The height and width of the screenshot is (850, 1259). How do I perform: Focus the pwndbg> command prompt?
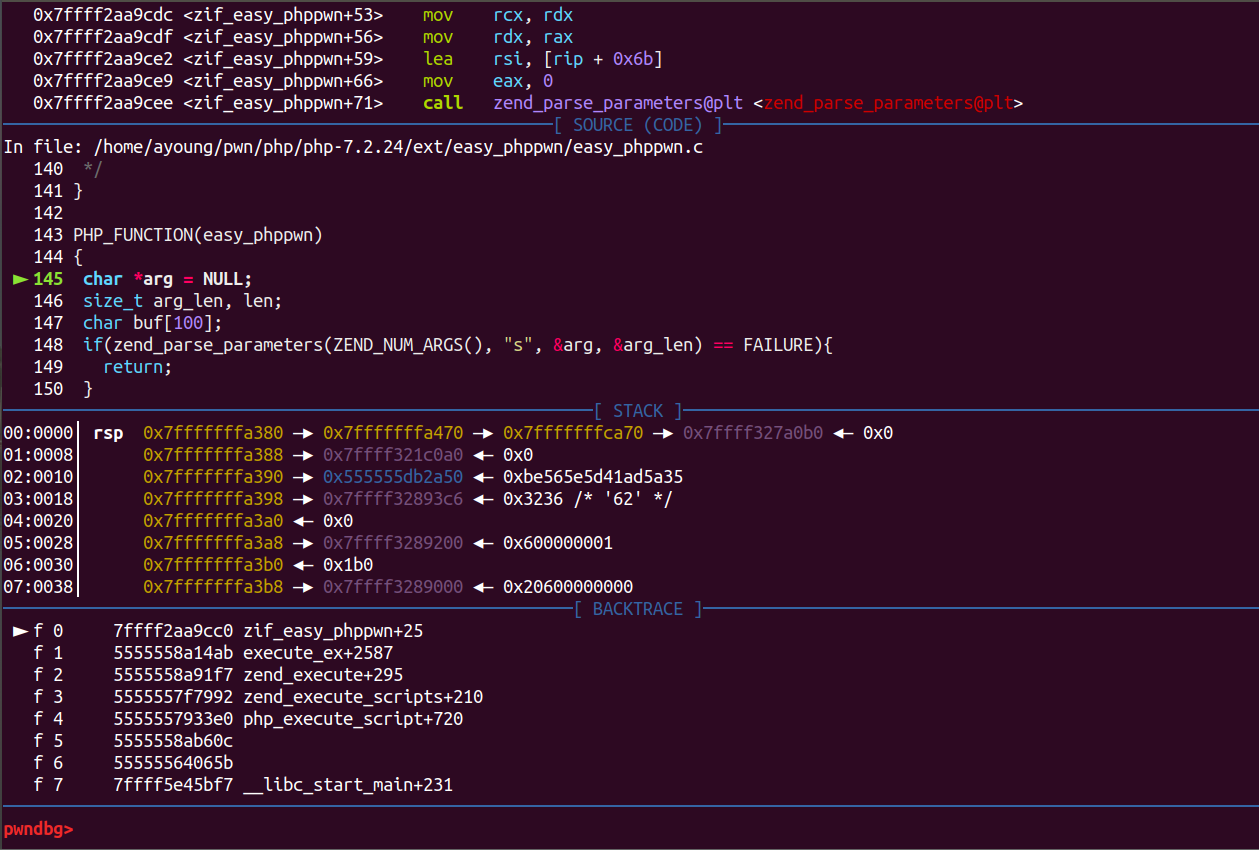[x=38, y=829]
